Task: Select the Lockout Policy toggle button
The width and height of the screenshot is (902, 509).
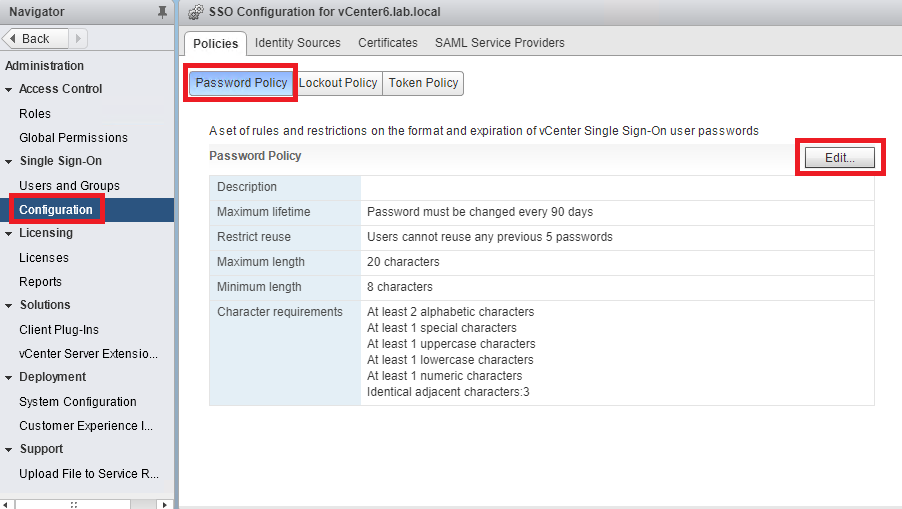Action: 338,83
